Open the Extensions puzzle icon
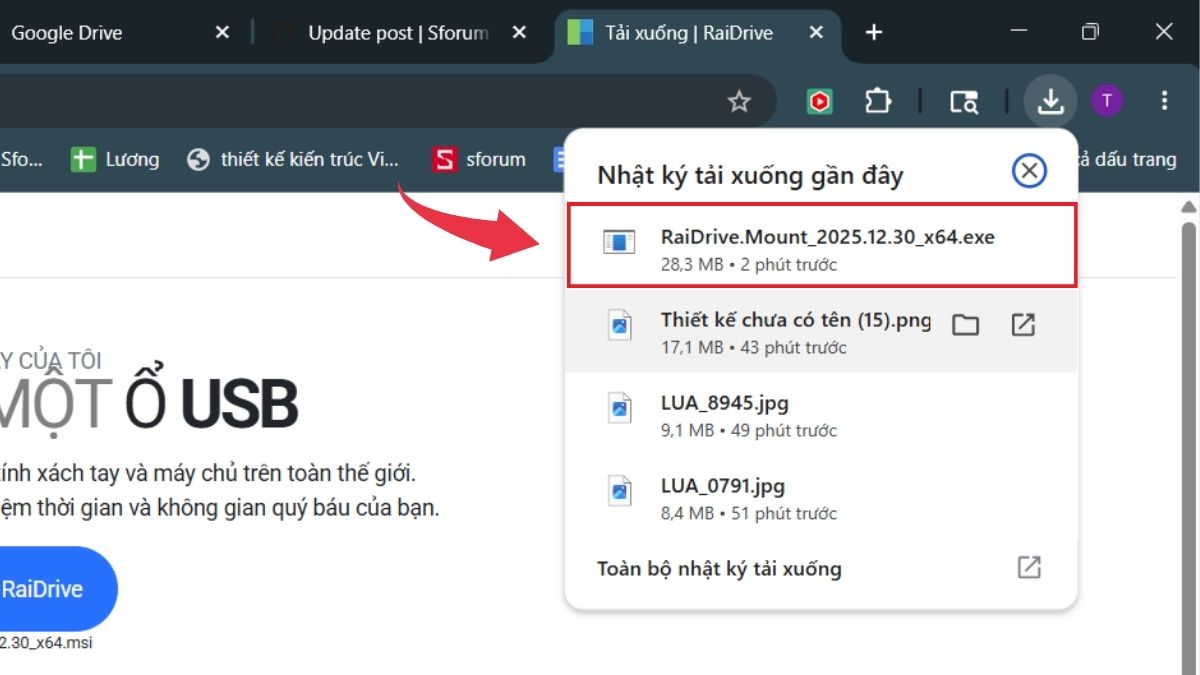Viewport: 1200px width, 675px height. [878, 101]
